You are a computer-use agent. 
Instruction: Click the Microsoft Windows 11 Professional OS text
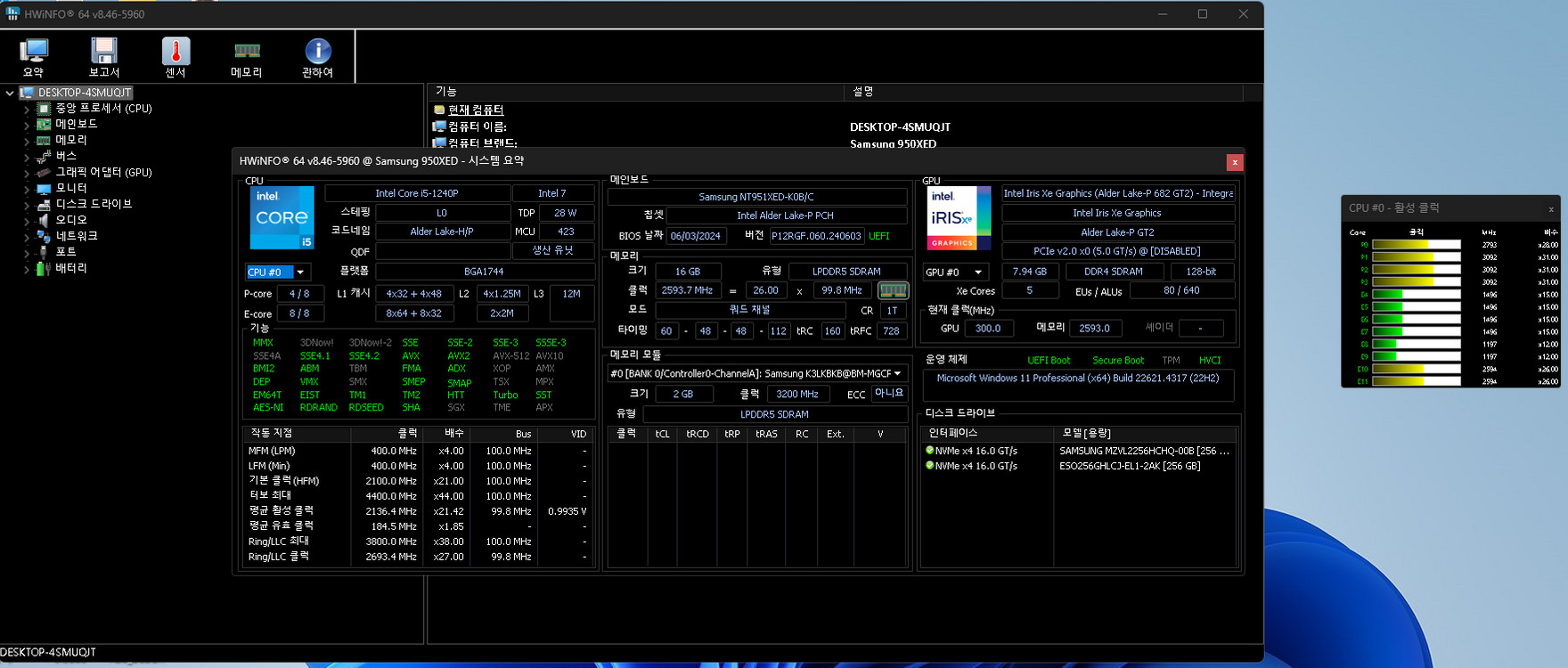pyautogui.click(x=1077, y=379)
